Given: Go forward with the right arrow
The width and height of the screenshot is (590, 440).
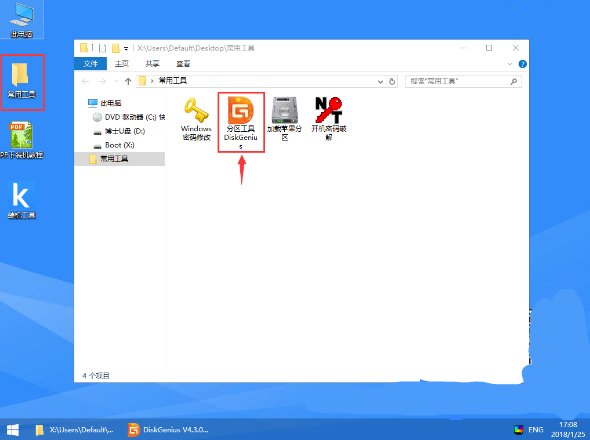Looking at the screenshot, I should 102,81.
